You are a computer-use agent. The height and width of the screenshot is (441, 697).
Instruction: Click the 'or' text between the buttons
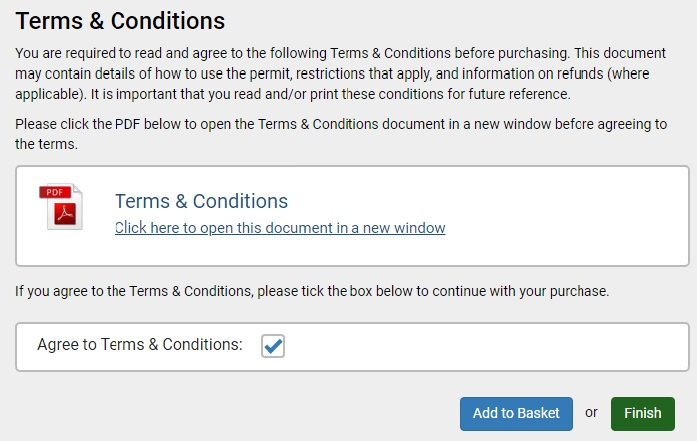click(x=591, y=412)
